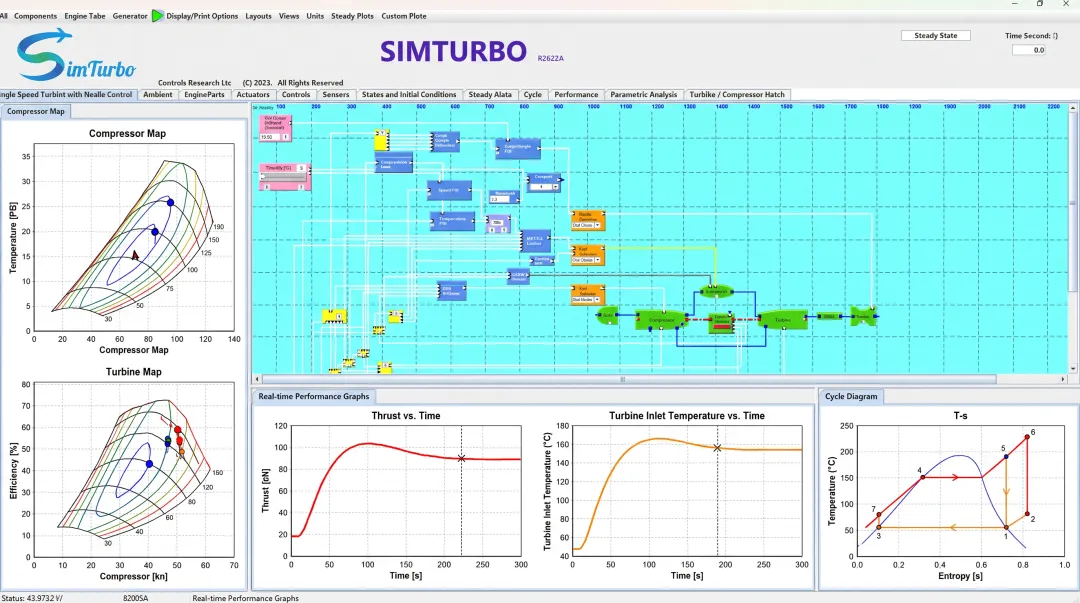Select the blue METILL Limiter block
Image resolution: width=1080 pixels, height=603 pixels.
(534, 241)
